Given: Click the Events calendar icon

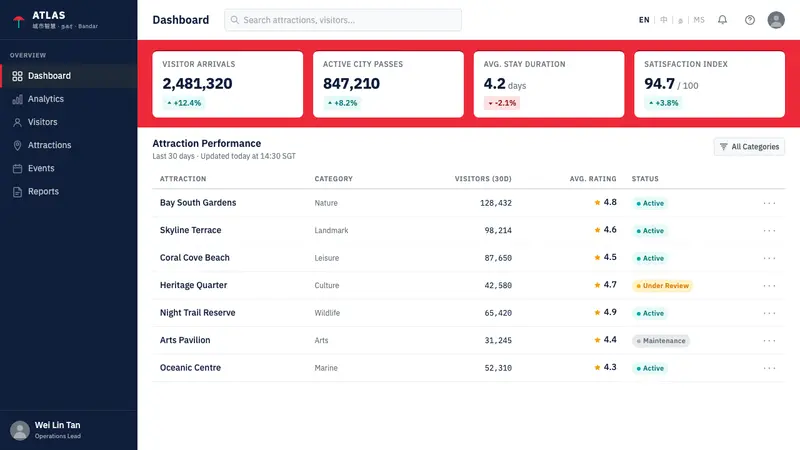Looking at the screenshot, I should [x=17, y=168].
